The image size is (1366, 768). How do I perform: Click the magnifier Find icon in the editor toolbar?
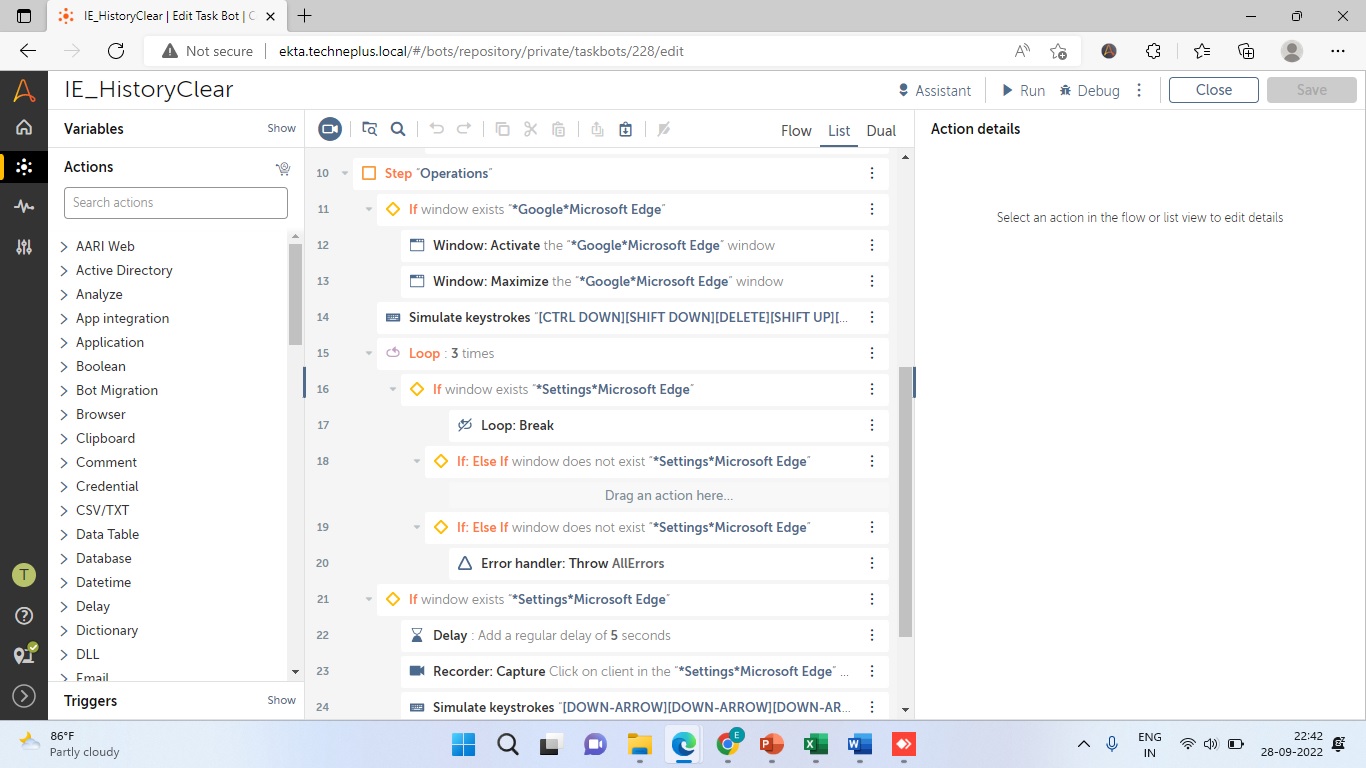(398, 129)
